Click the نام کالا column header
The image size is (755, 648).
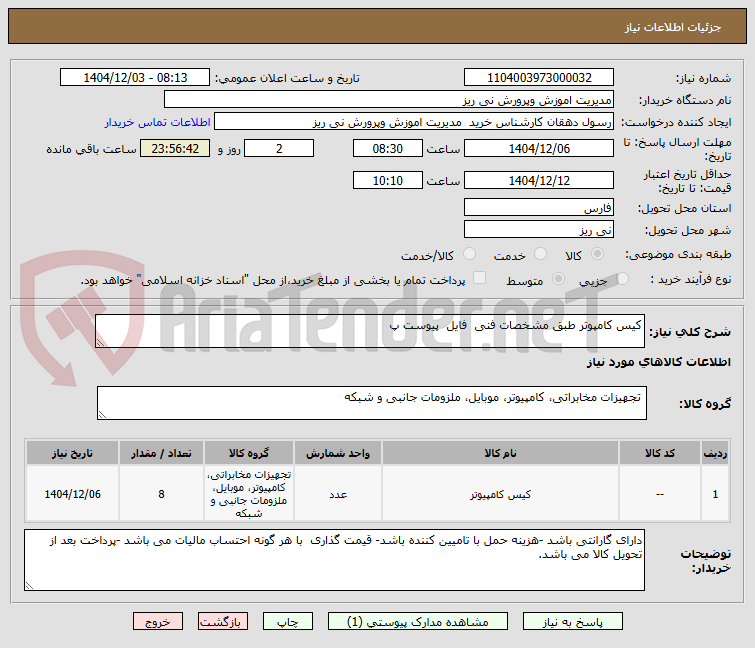click(x=500, y=453)
